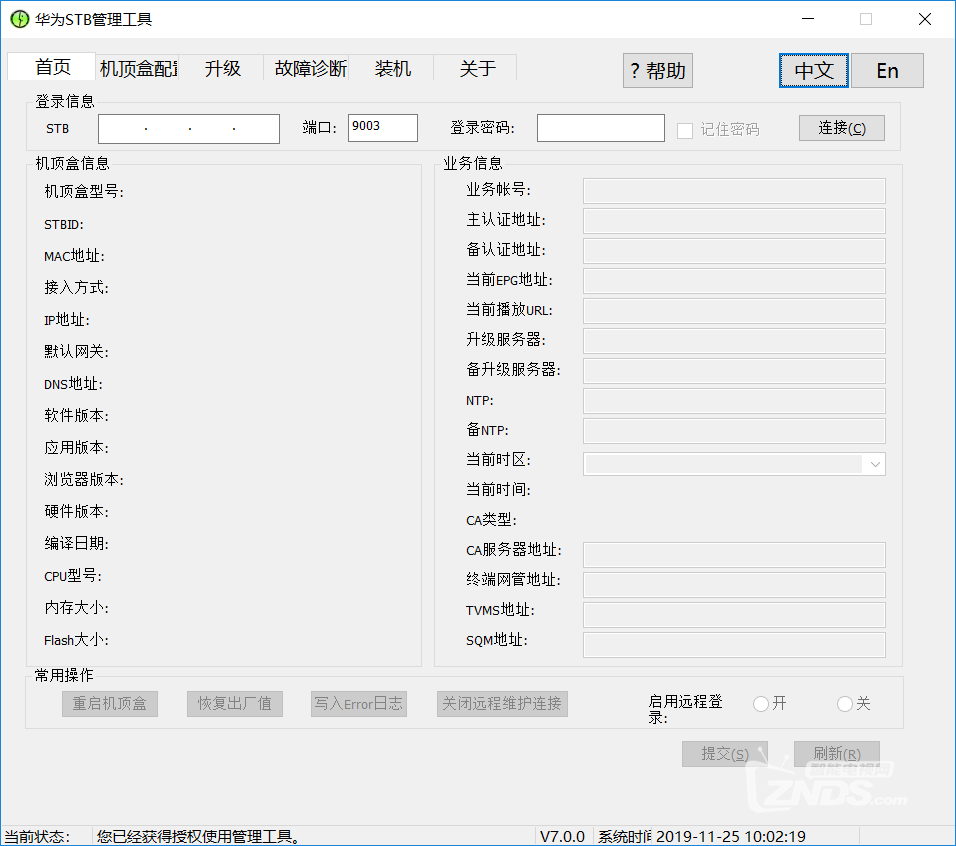This screenshot has height=846, width=956.
Task: Click the Flash大小 label
Action: point(76,640)
